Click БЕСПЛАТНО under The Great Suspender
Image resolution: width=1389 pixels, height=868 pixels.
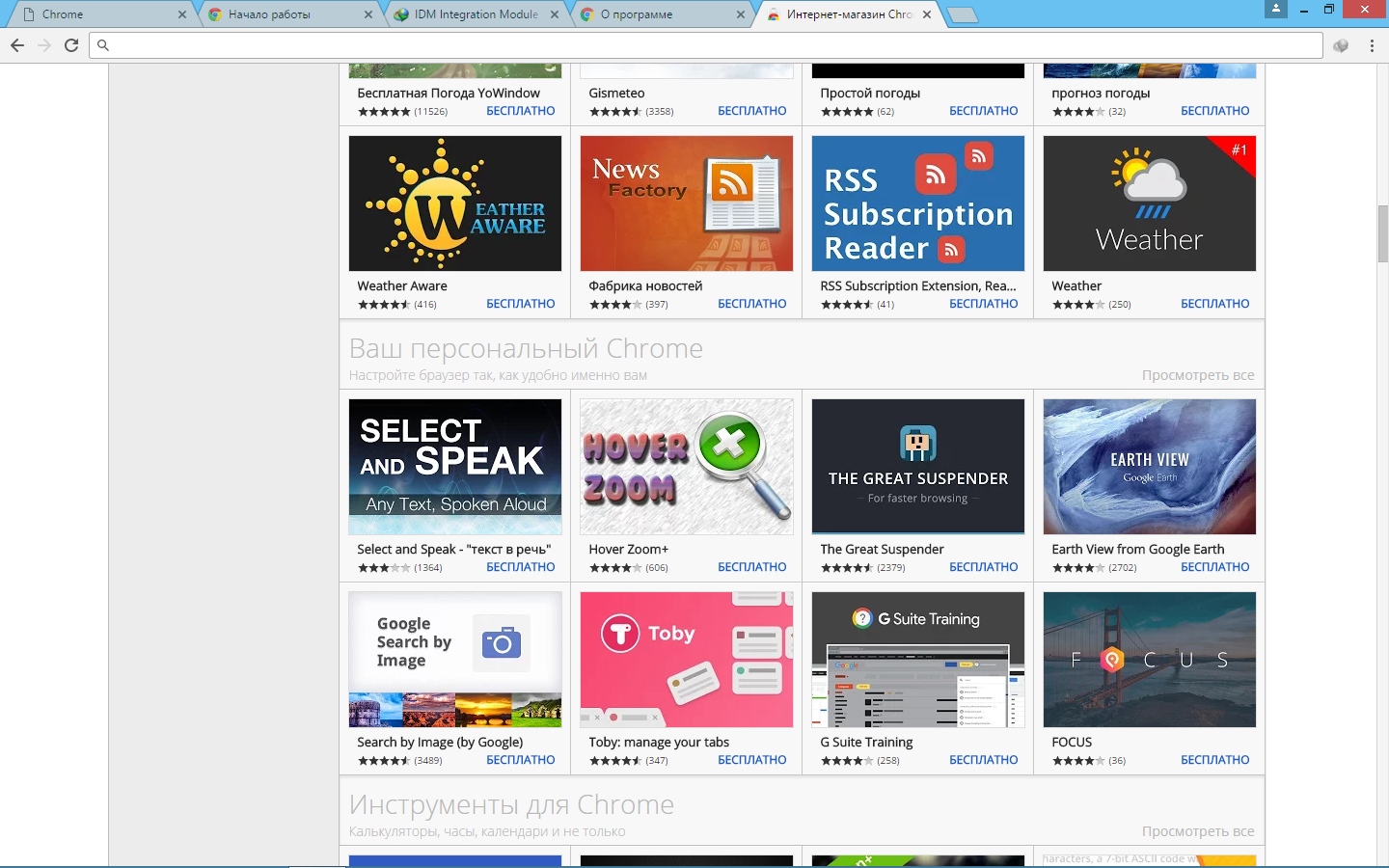[x=984, y=567]
